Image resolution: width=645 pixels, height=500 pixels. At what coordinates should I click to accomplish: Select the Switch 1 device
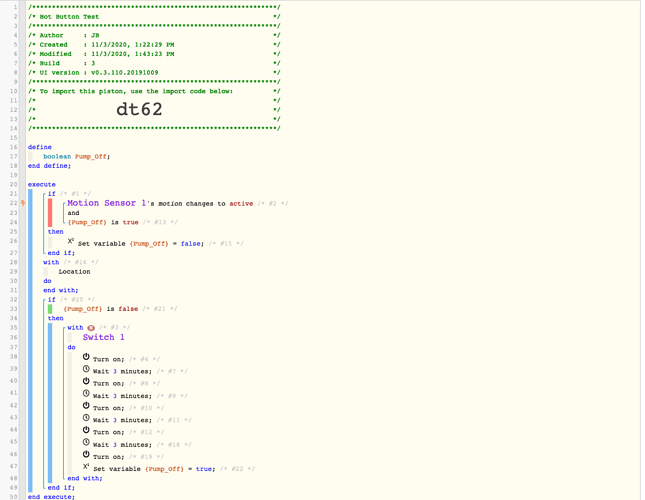pyautogui.click(x=104, y=337)
